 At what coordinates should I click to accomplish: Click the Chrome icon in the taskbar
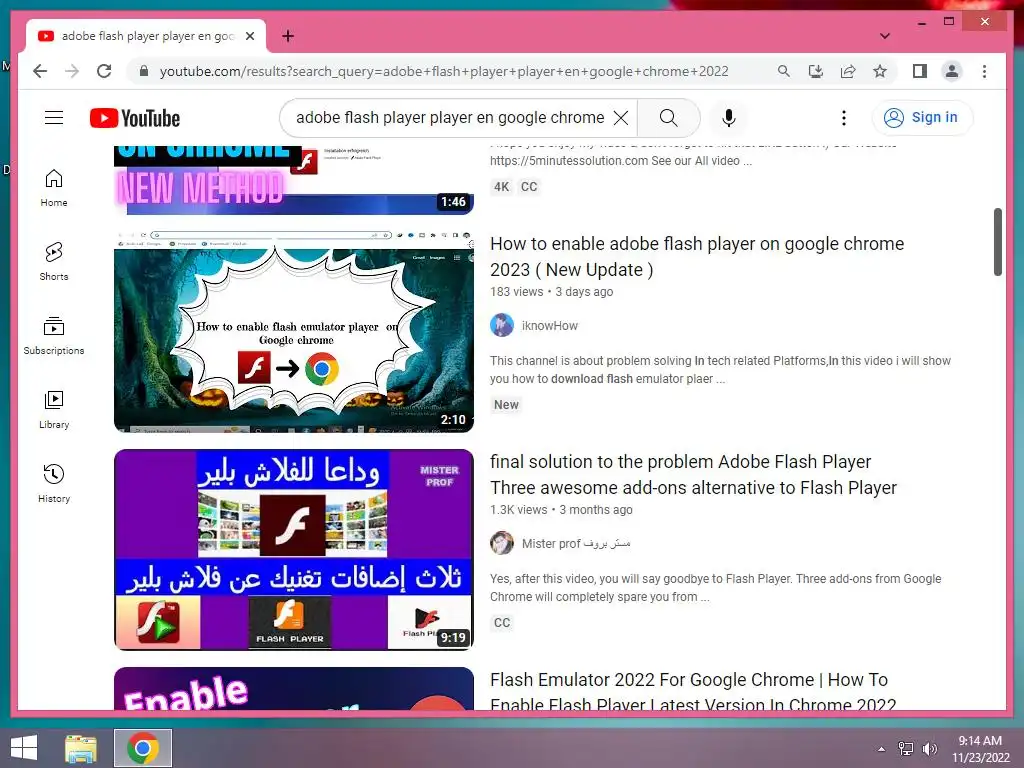(143, 748)
